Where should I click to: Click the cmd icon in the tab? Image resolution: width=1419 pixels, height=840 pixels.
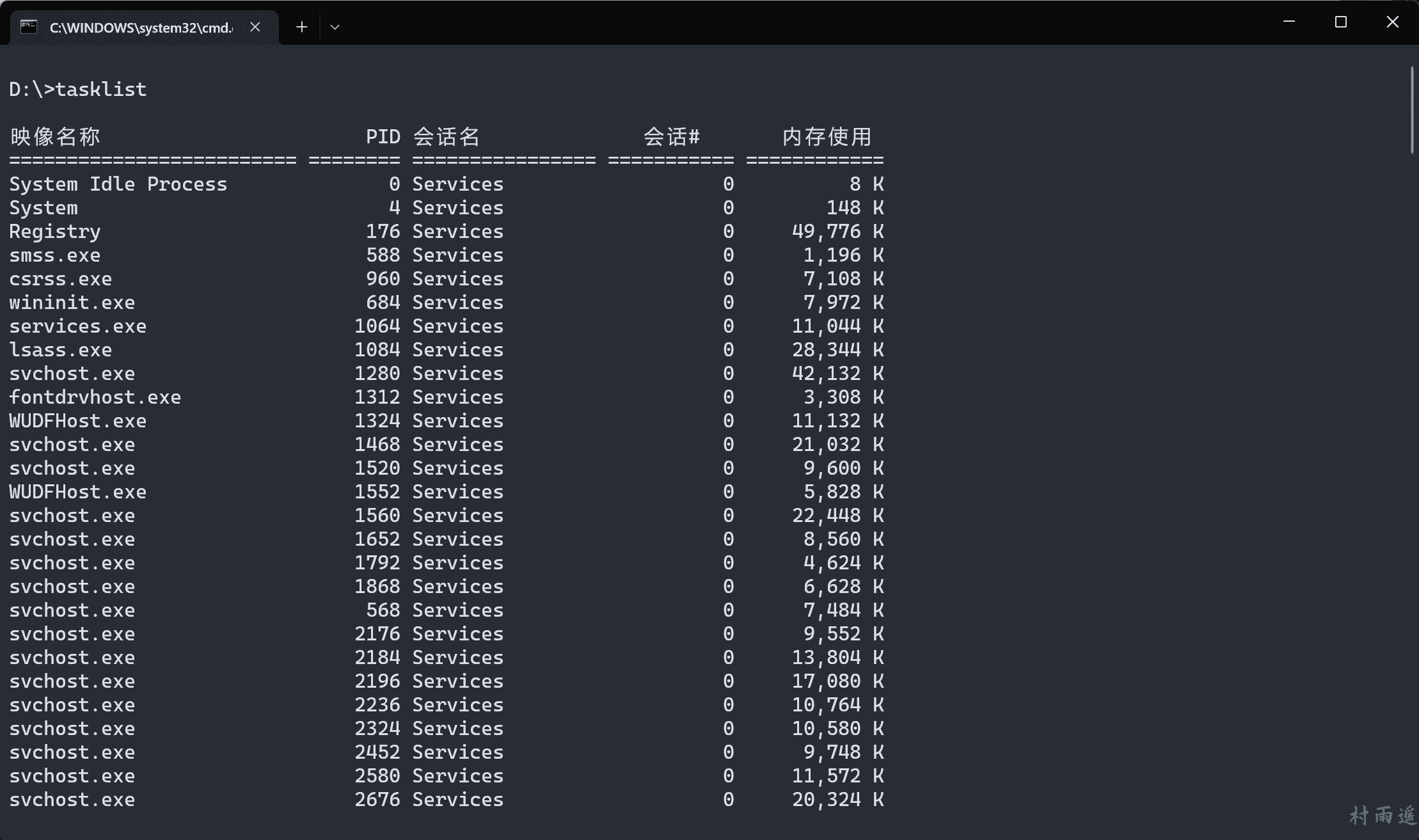29,27
